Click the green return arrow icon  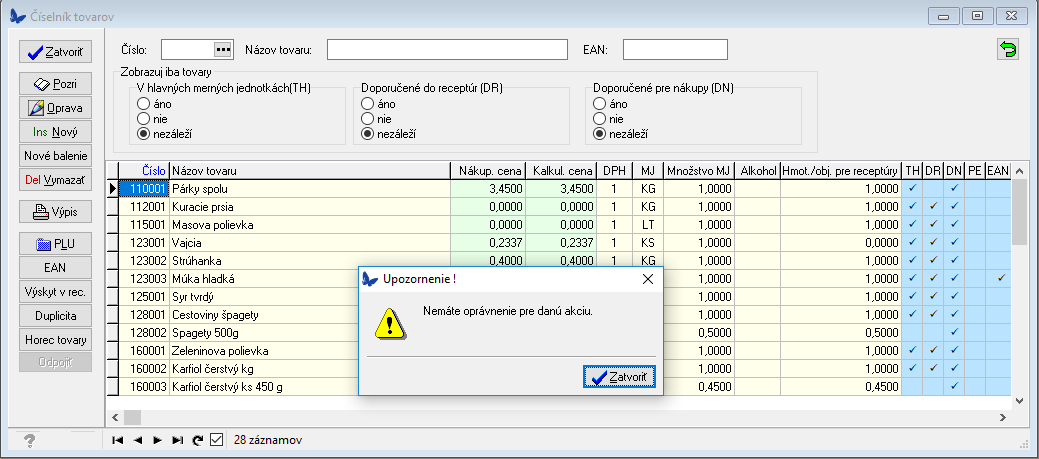pyautogui.click(x=1006, y=50)
